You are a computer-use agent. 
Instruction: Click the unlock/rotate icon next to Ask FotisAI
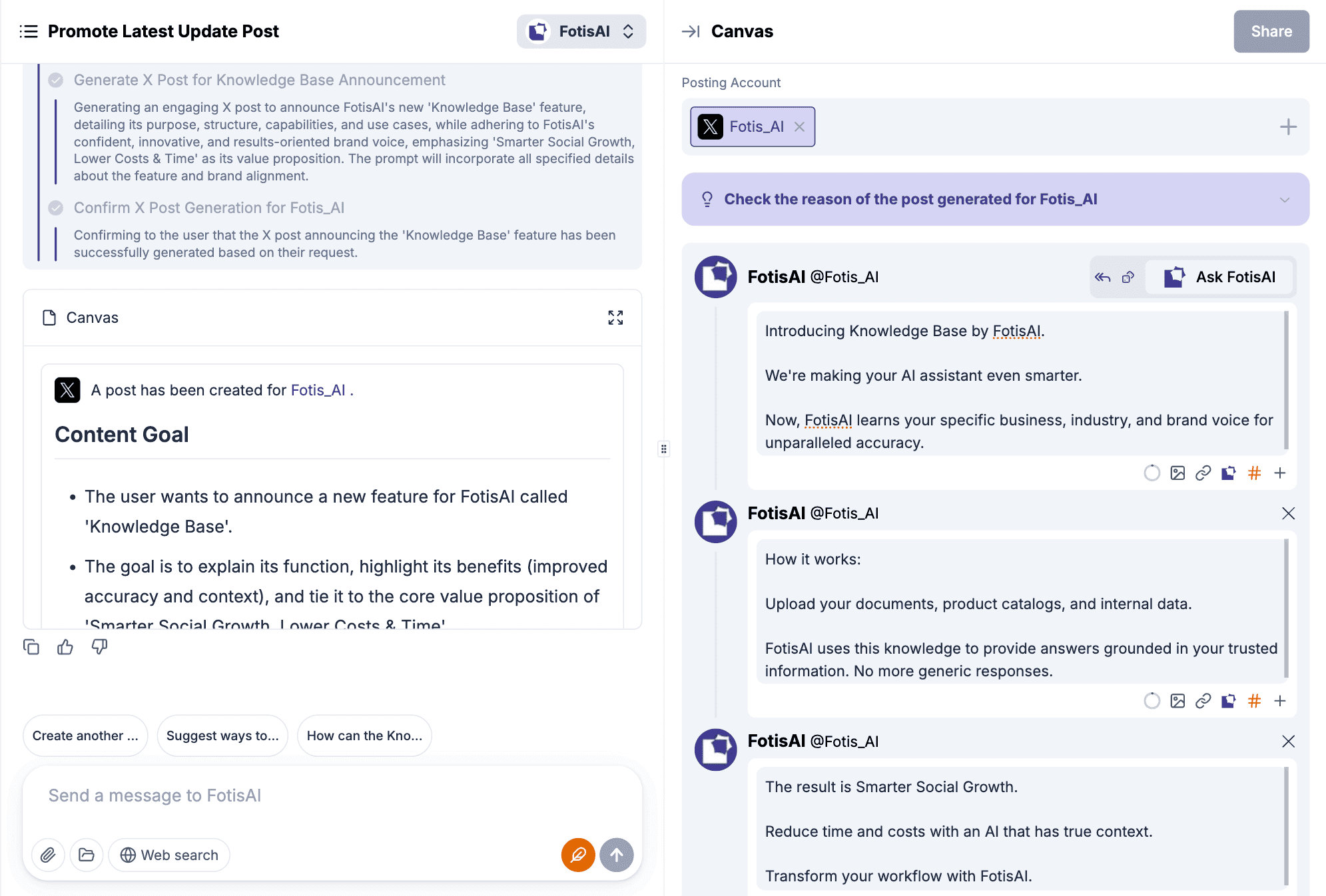[x=1128, y=277]
